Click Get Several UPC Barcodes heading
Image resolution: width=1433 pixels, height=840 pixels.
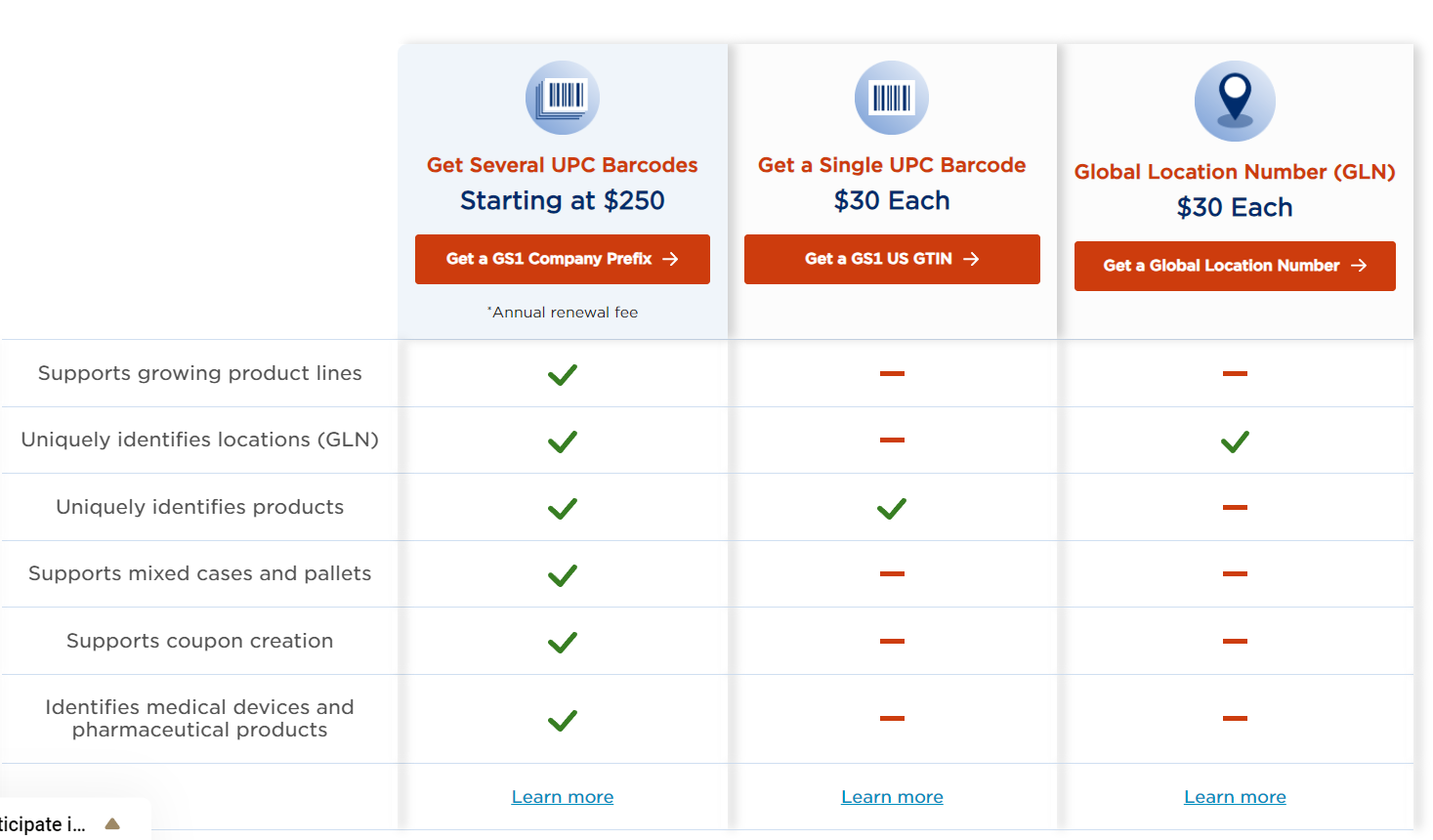coord(563,165)
